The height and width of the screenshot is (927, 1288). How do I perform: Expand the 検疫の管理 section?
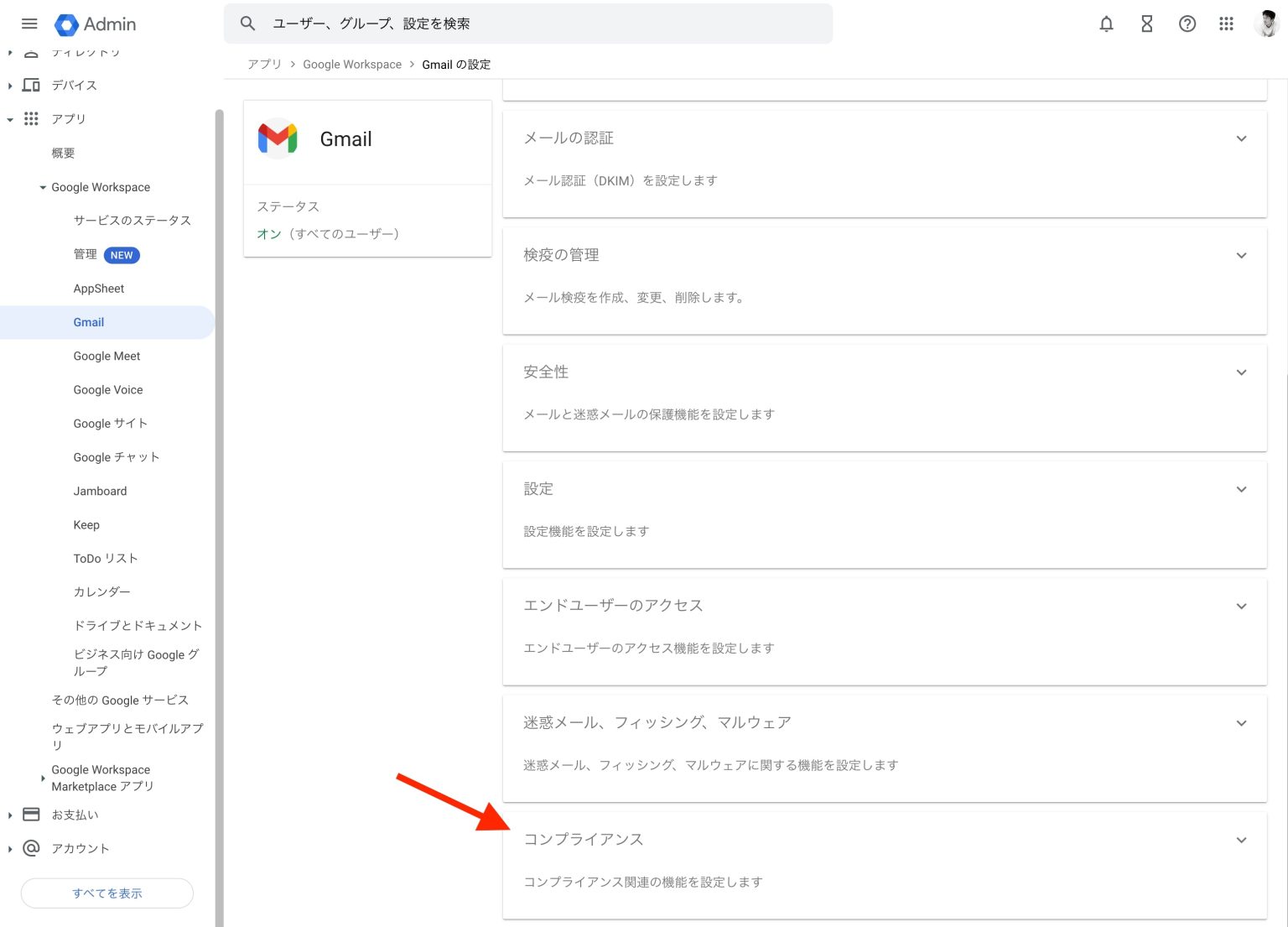(x=1241, y=255)
